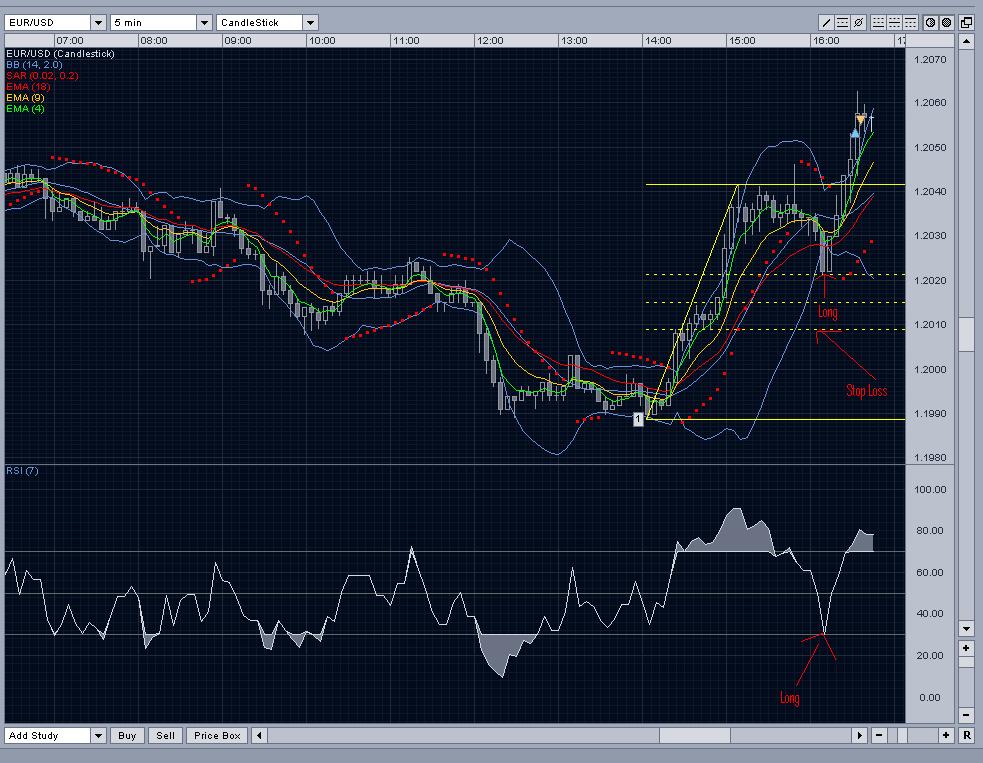Click the vertical scrollbar up arrow
The width and height of the screenshot is (983, 763).
pos(966,42)
